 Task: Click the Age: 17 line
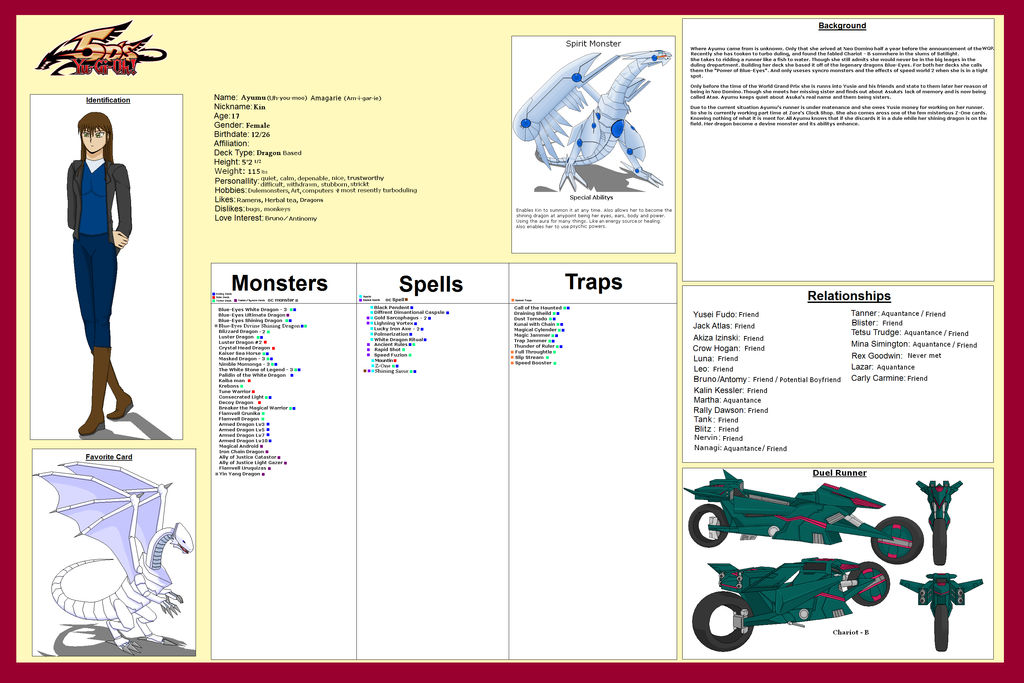click(227, 116)
